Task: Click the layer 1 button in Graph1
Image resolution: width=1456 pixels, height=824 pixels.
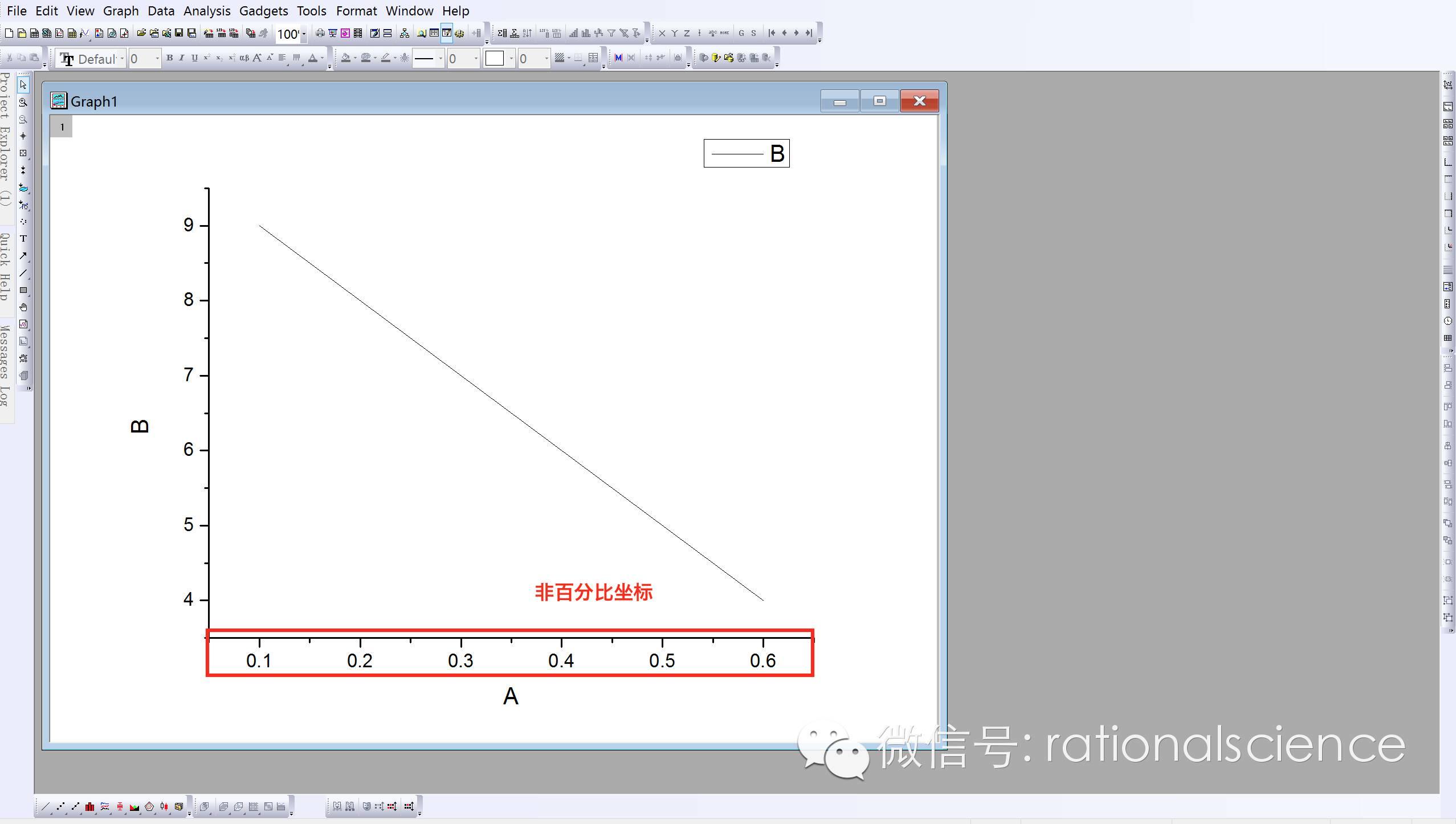Action: (x=62, y=127)
